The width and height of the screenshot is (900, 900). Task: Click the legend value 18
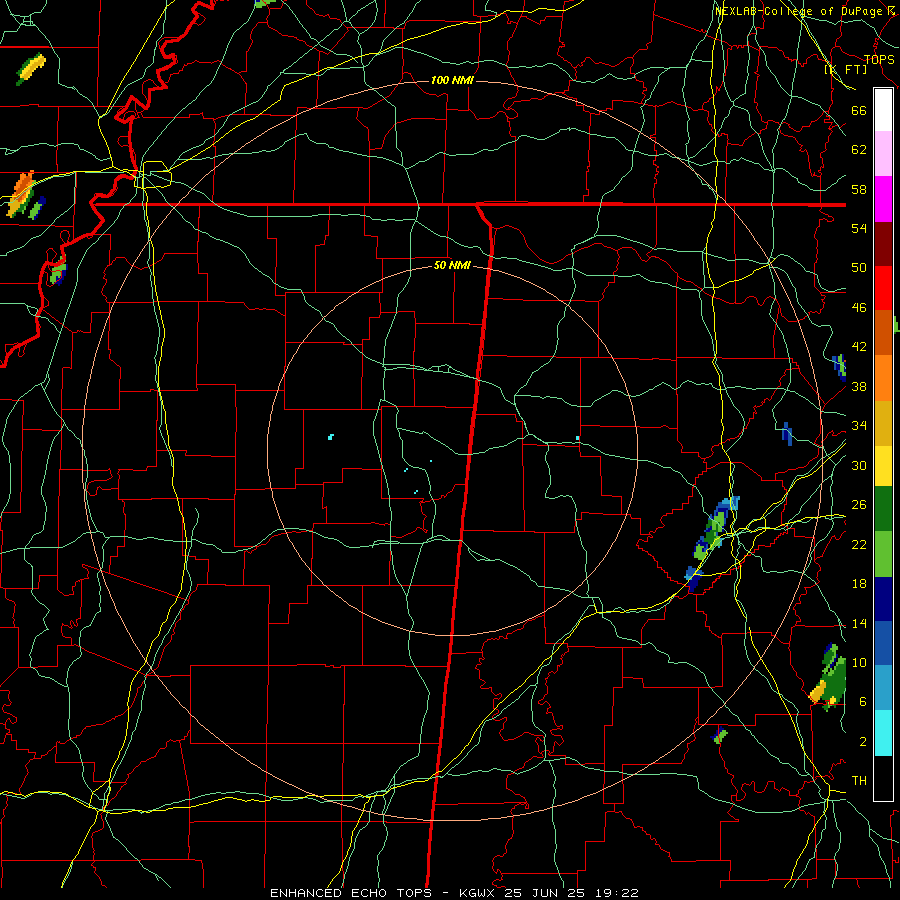coord(859,584)
